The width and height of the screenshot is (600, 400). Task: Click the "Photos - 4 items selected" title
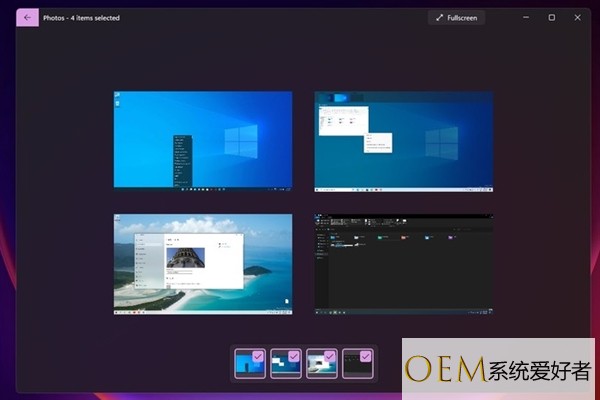pyautogui.click(x=82, y=17)
